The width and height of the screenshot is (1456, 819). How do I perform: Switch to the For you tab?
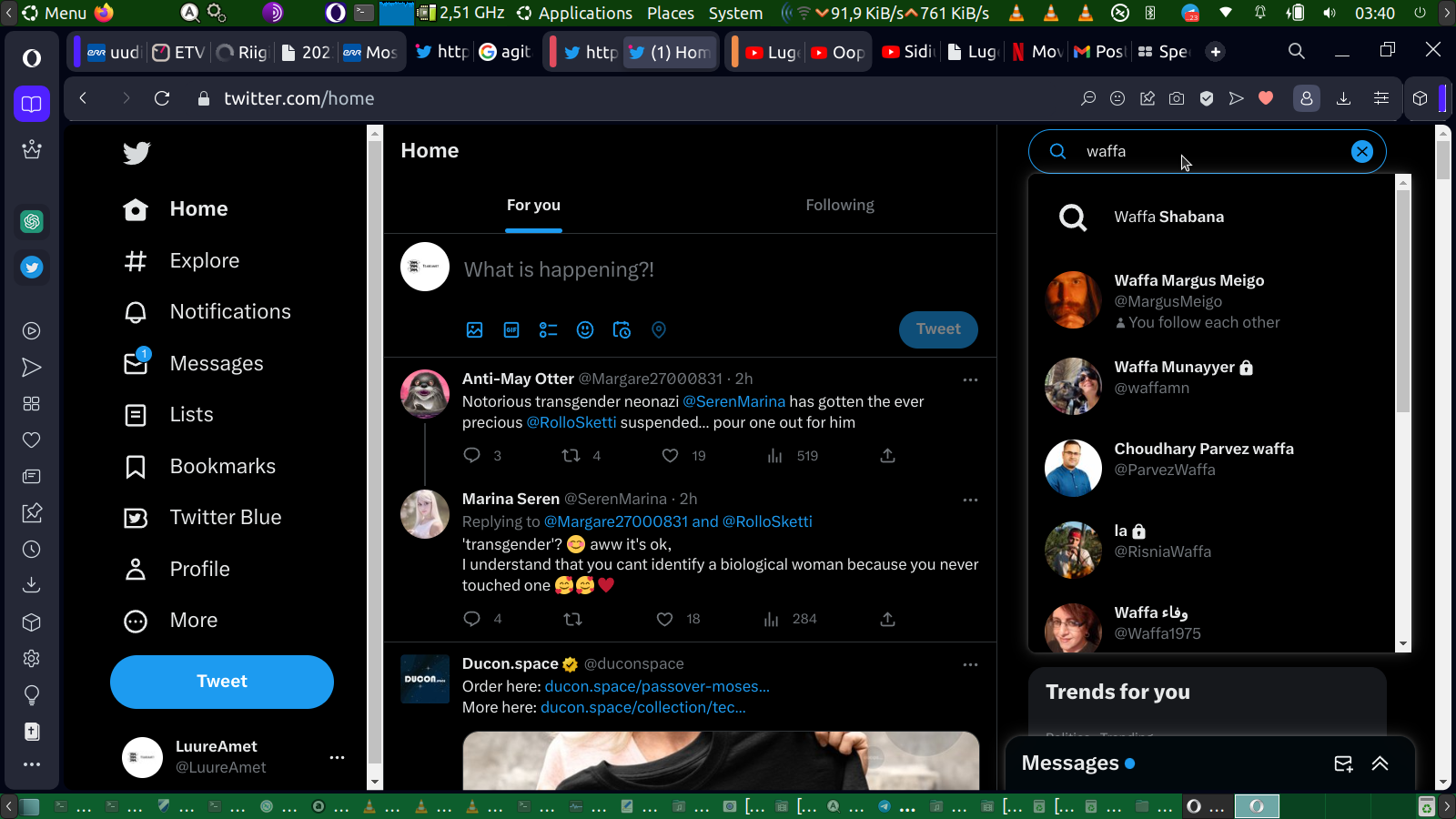tap(533, 206)
